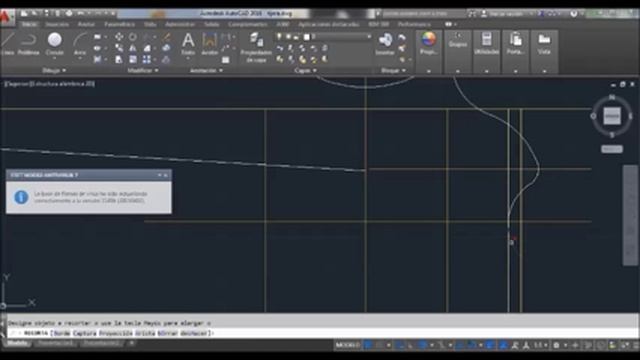Insert a table from Anotación panel
The height and width of the screenshot is (360, 640).
click(x=225, y=60)
